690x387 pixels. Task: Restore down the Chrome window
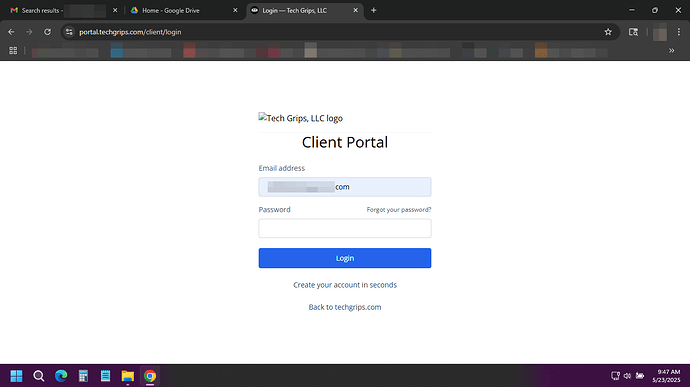655,10
